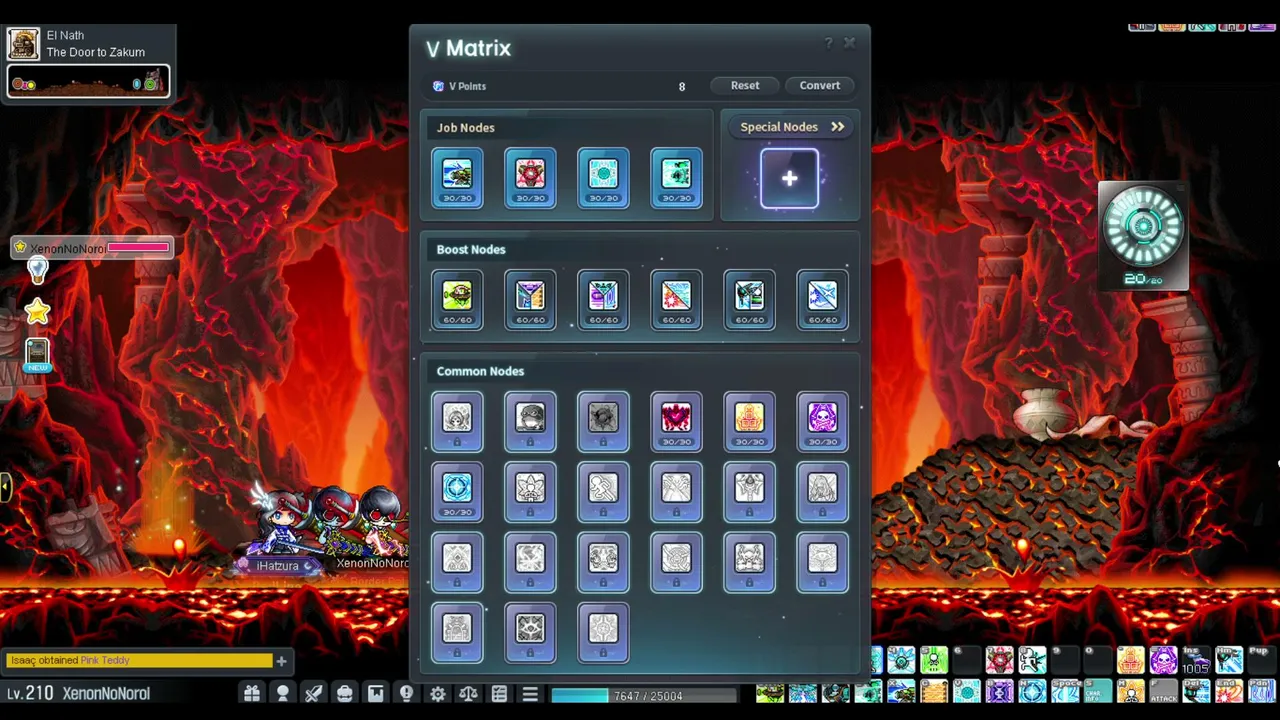This screenshot has width=1280, height=720.
Task: Expand the Special Nodes panel
Action: pyautogui.click(x=792, y=127)
